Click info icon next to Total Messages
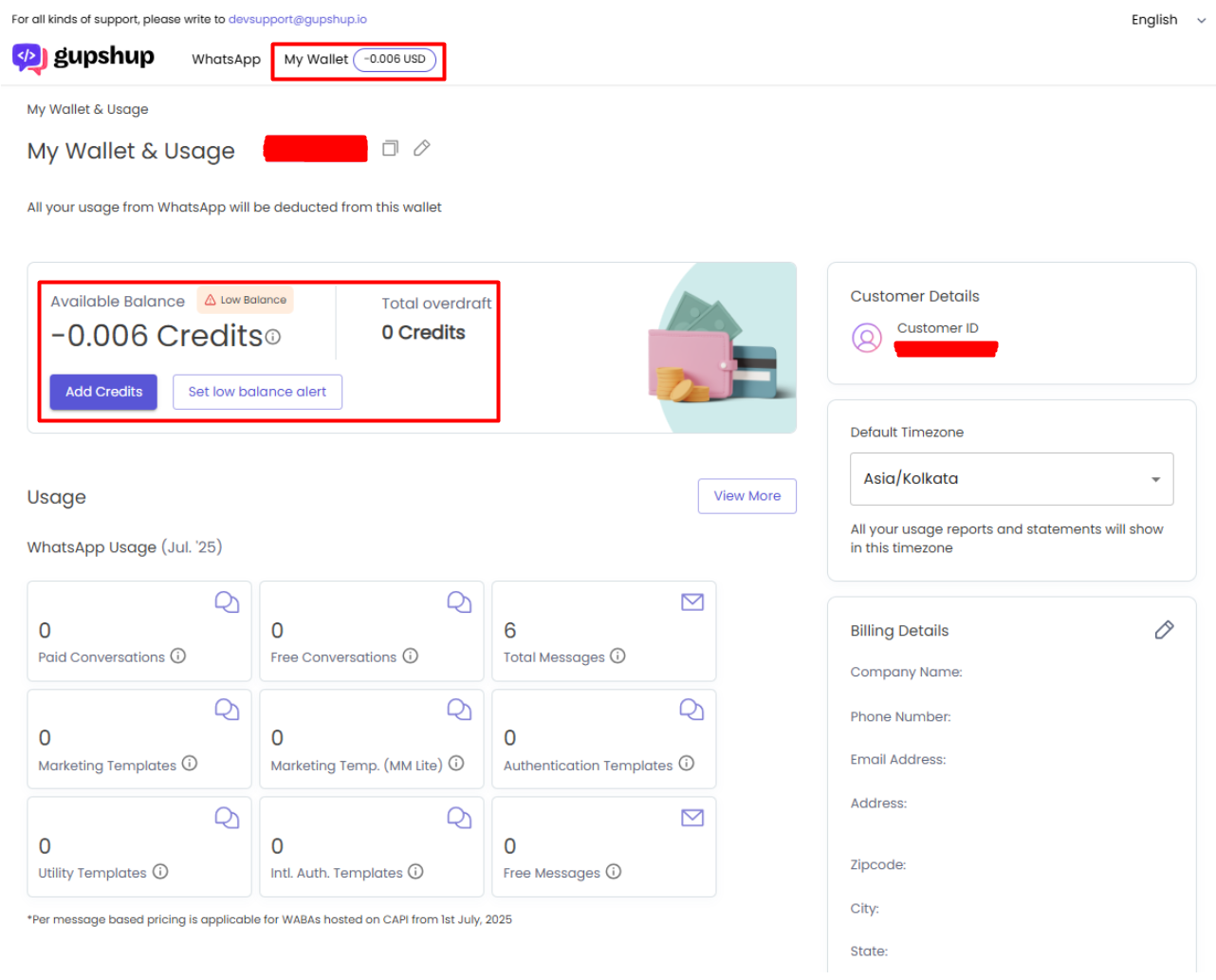 click(x=617, y=656)
